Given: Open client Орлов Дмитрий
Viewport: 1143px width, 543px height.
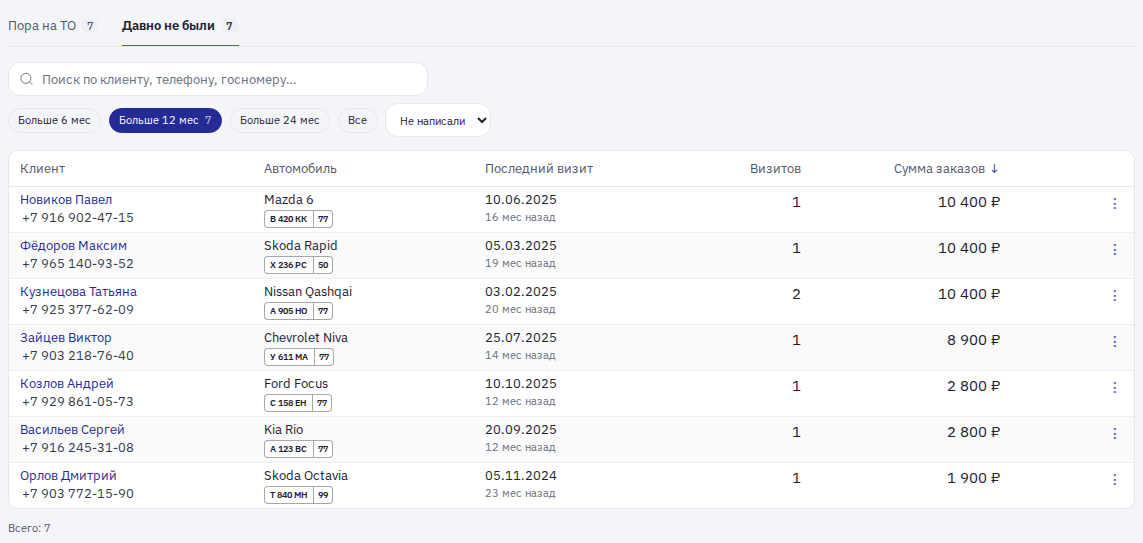Looking at the screenshot, I should [69, 475].
